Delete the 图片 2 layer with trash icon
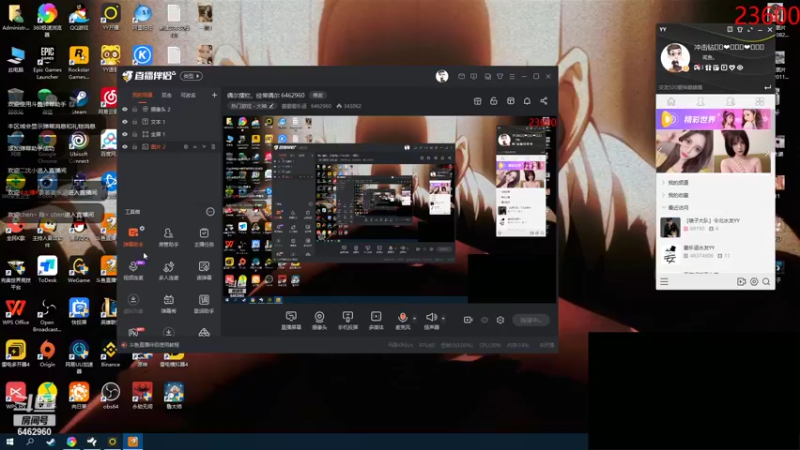Viewport: 800px width, 450px height. click(213, 147)
